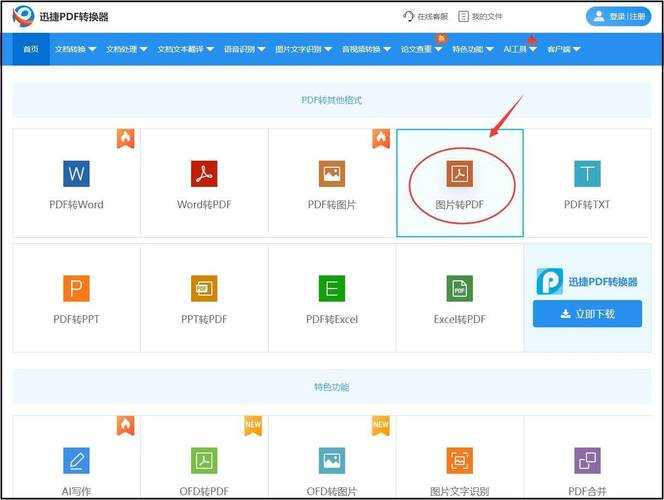Open the PDF合并 merge icon
This screenshot has width=664, height=500.
[x=587, y=460]
